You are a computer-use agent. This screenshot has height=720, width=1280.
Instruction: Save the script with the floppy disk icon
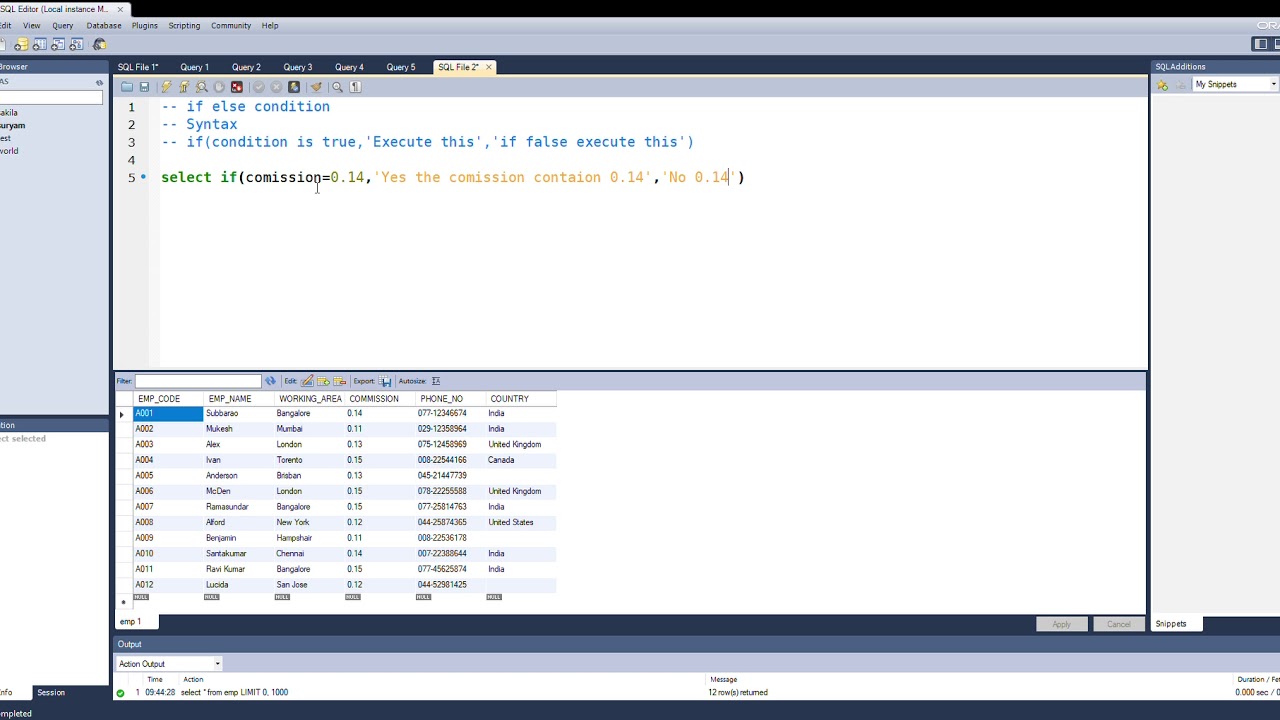point(144,87)
